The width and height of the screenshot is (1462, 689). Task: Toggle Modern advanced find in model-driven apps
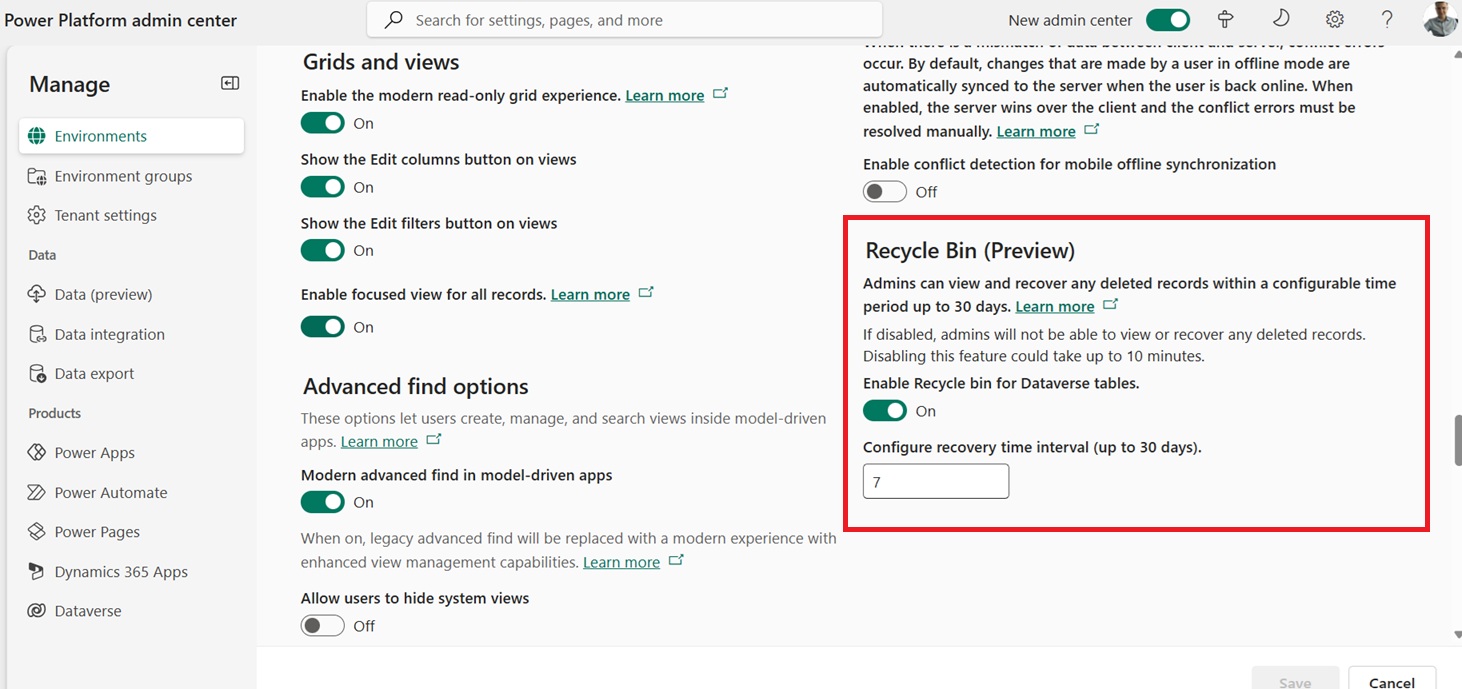pos(323,502)
